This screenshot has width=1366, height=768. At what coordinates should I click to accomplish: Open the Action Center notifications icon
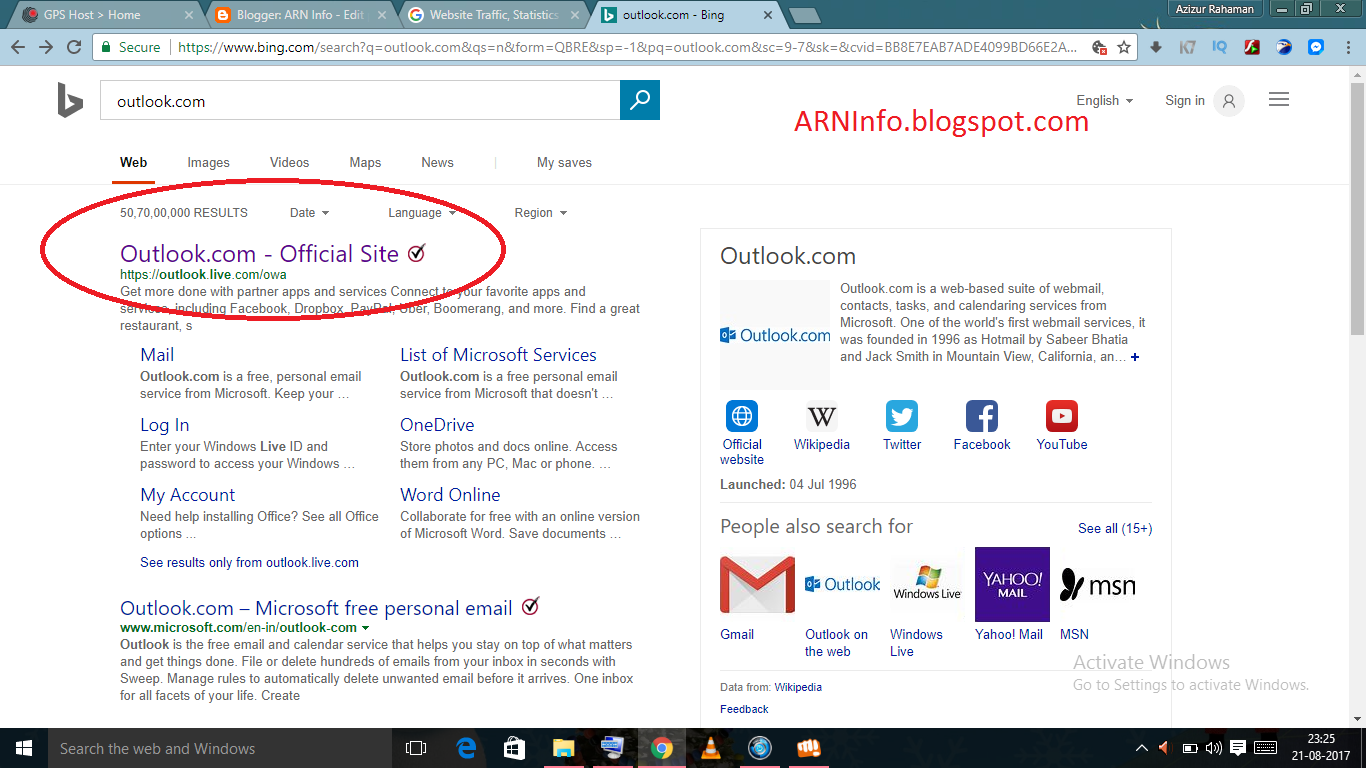1238,748
